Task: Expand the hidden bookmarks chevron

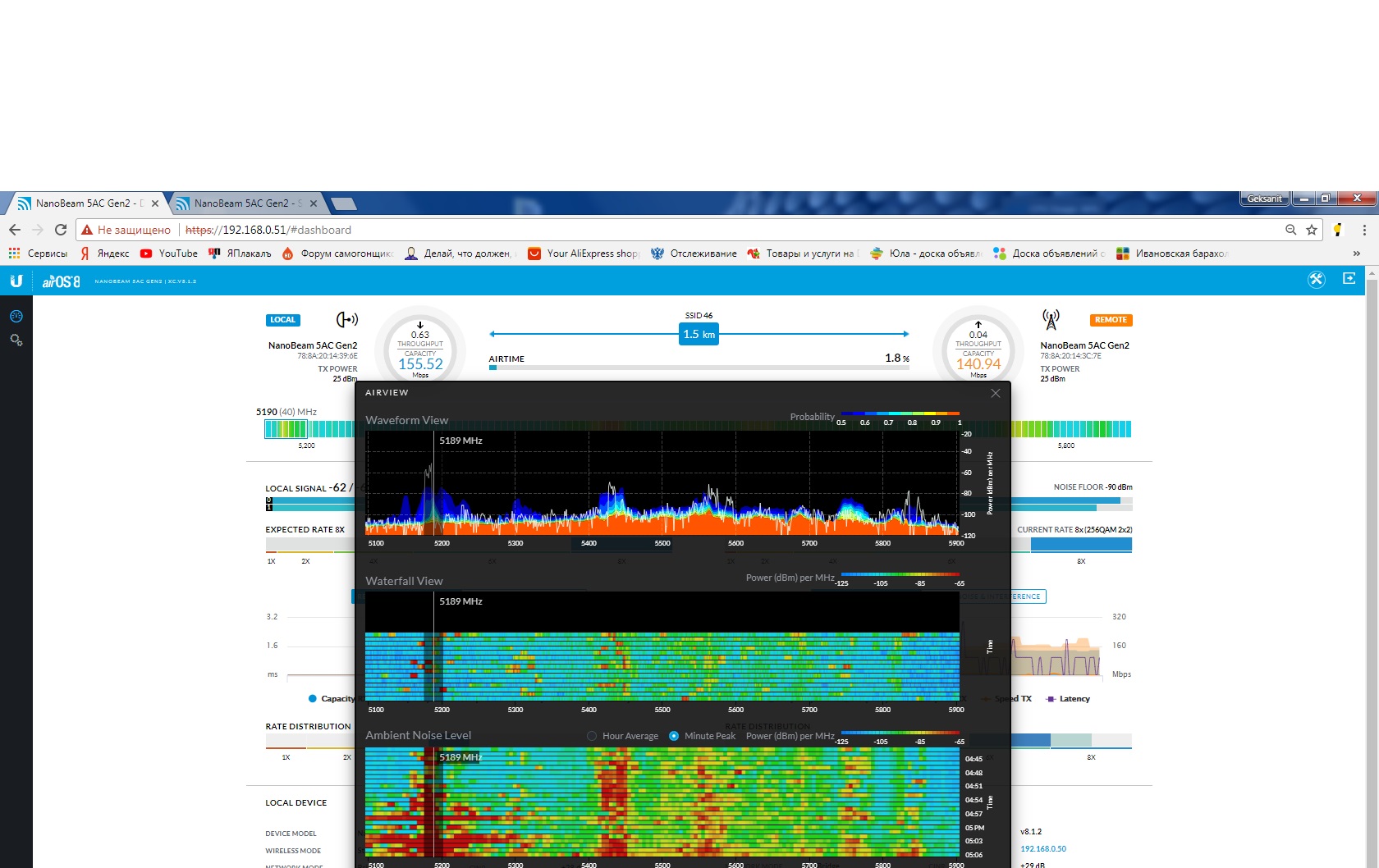Action: coord(1356,254)
